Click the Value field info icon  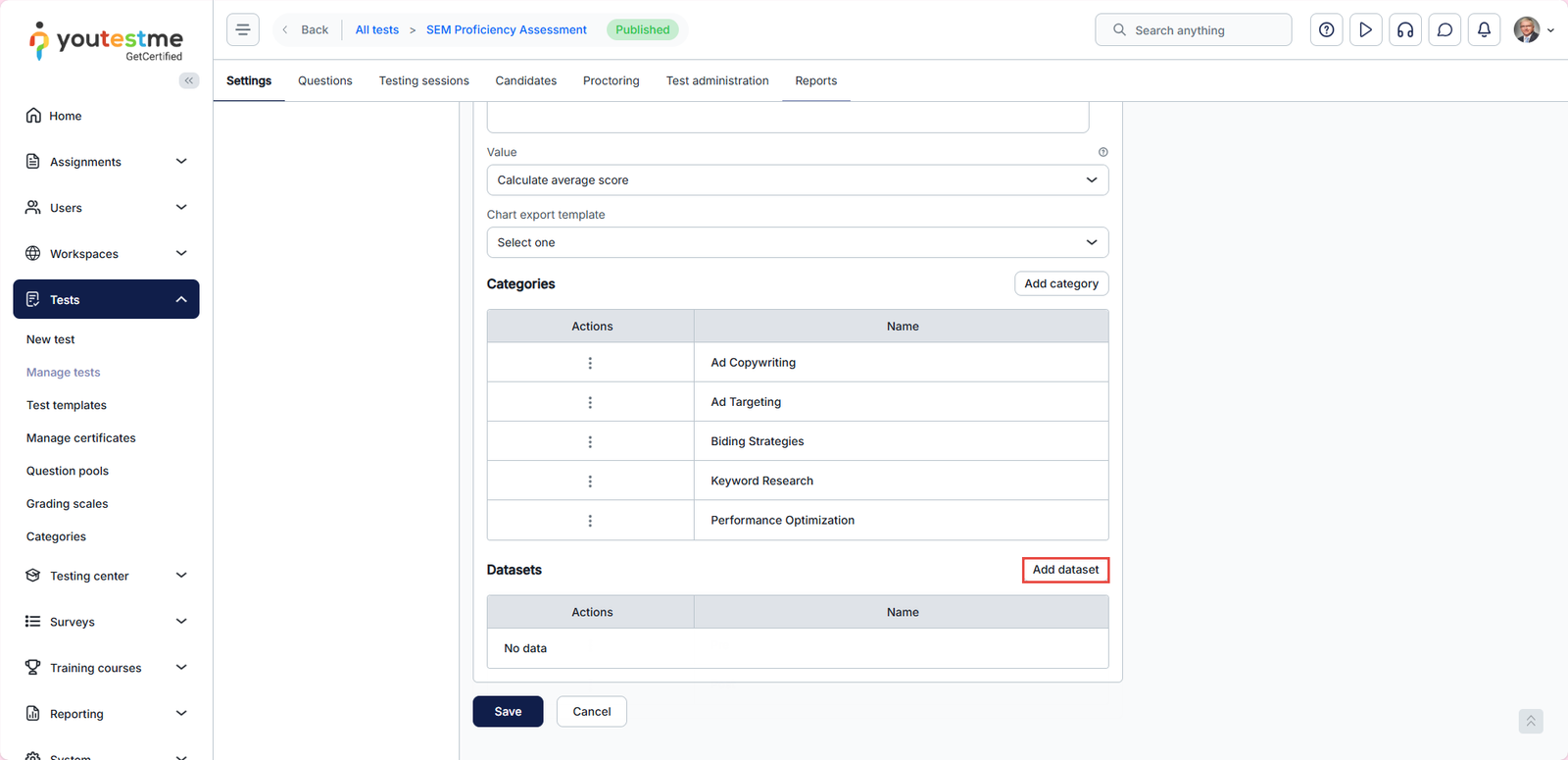pyautogui.click(x=1102, y=152)
